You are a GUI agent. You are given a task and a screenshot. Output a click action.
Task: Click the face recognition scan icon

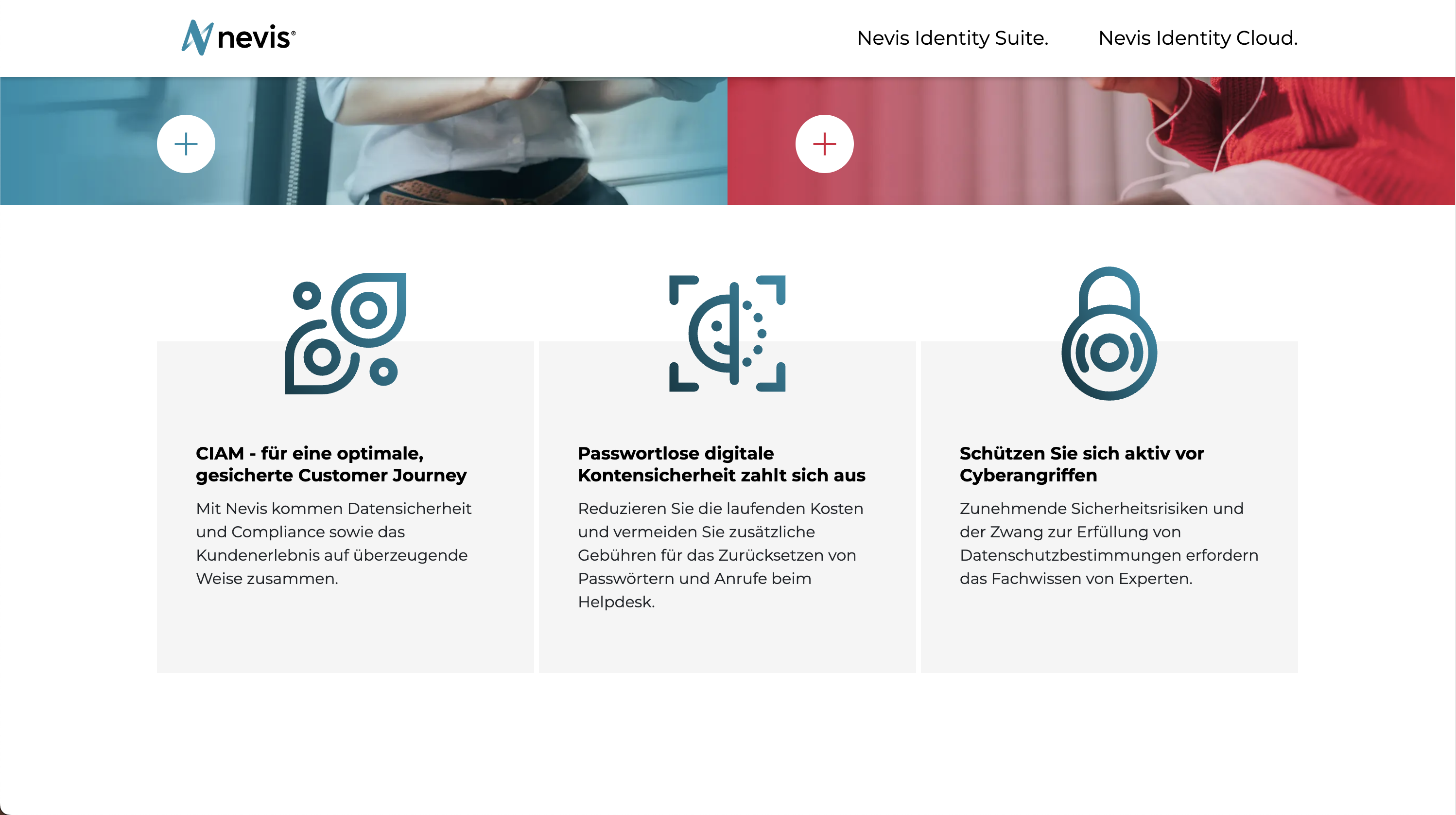coord(728,333)
